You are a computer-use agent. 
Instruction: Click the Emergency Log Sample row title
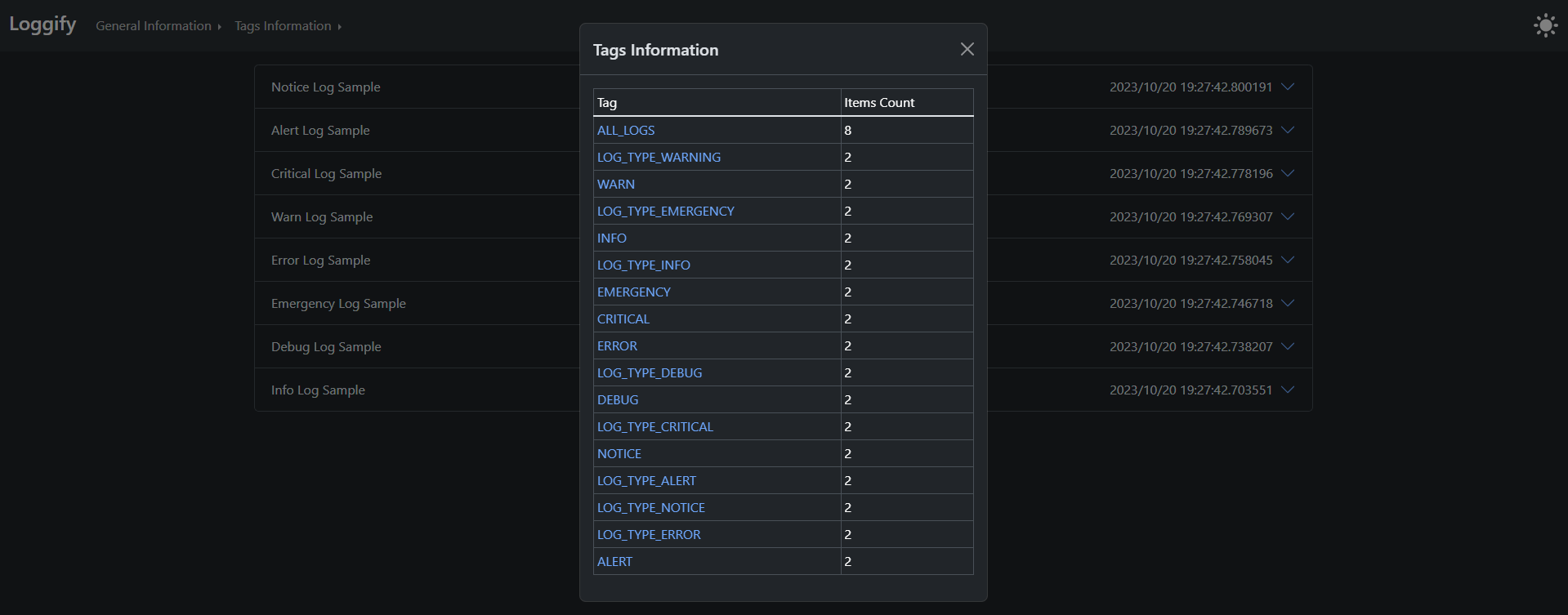point(338,303)
